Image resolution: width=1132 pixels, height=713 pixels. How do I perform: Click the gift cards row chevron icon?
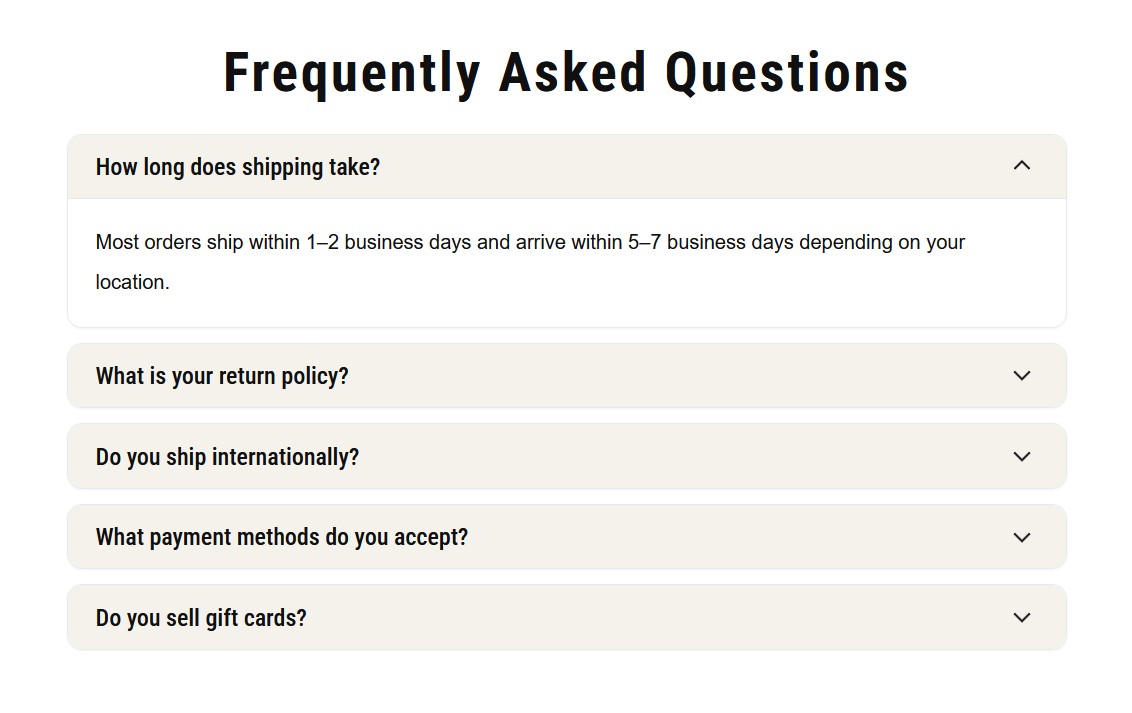pos(1022,618)
